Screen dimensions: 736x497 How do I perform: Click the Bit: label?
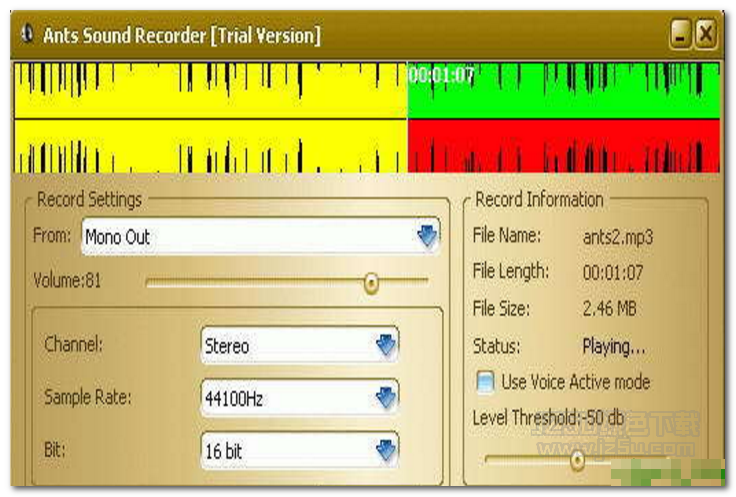[x=55, y=450]
